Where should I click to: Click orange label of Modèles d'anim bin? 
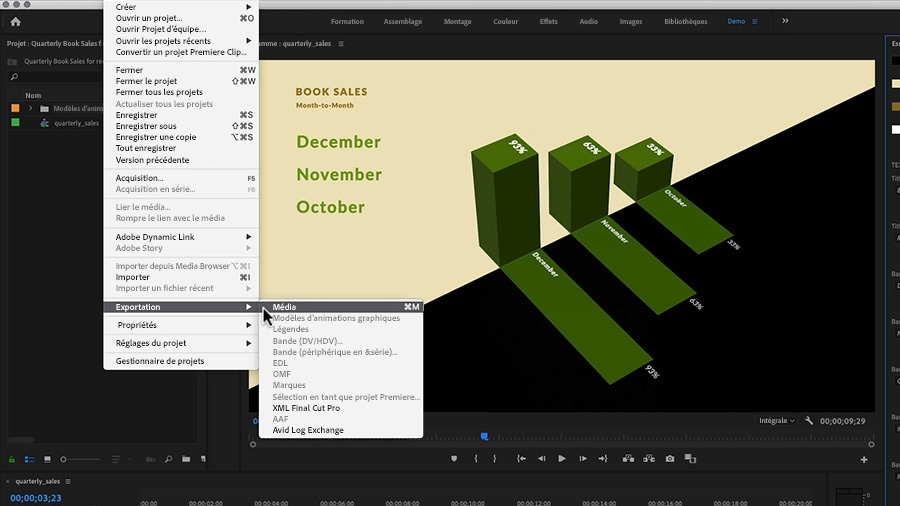click(15, 108)
